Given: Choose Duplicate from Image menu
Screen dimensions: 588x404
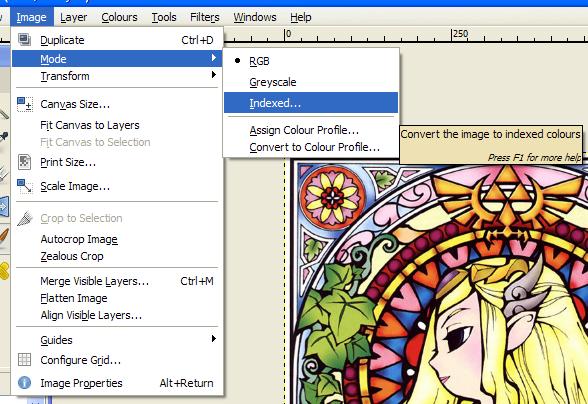Looking at the screenshot, I should (117, 40).
